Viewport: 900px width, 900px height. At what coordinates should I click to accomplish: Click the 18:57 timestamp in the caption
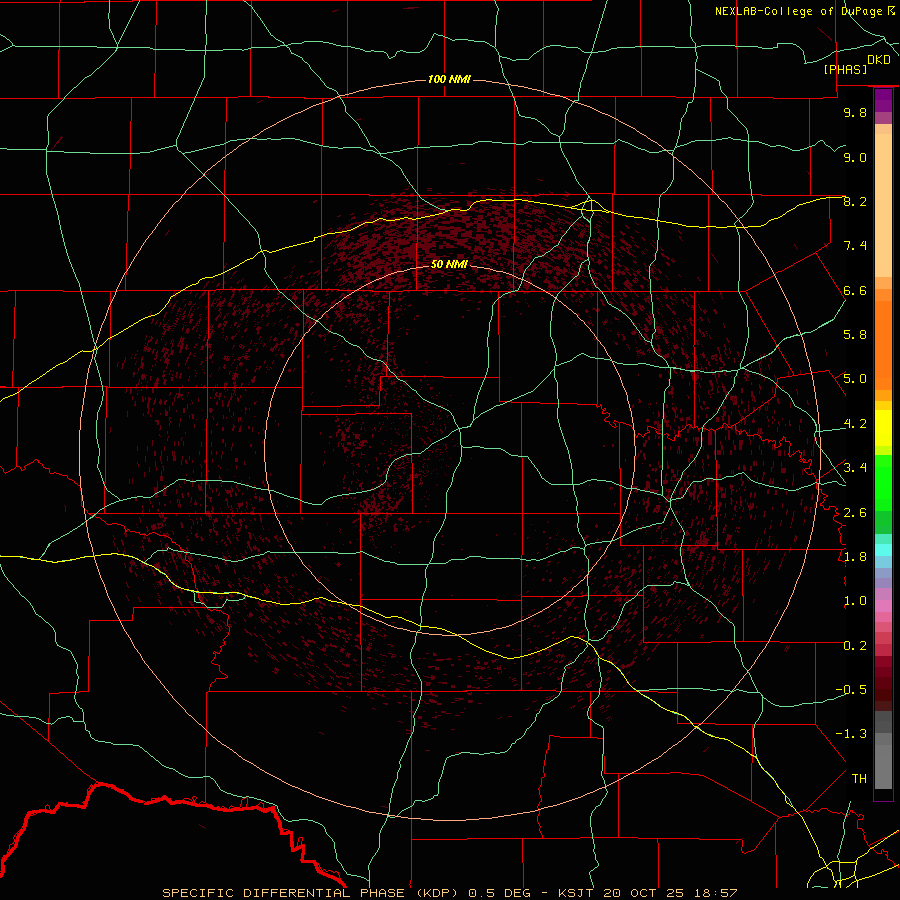pos(716,893)
